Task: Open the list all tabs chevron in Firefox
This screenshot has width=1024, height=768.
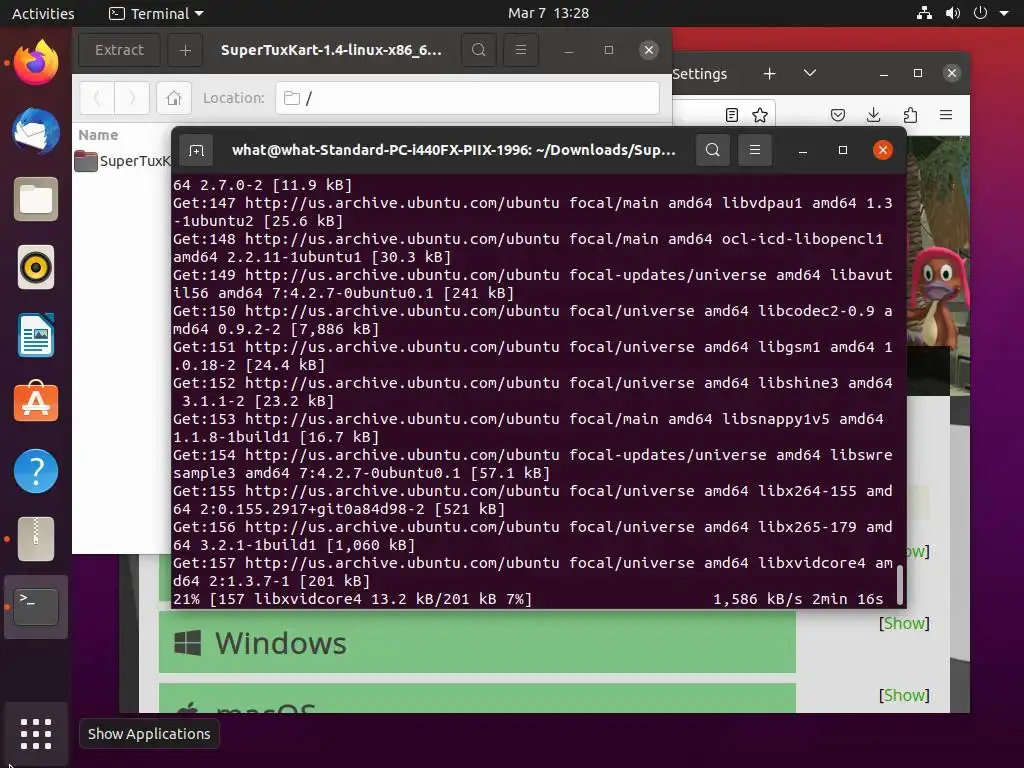Action: [x=810, y=73]
